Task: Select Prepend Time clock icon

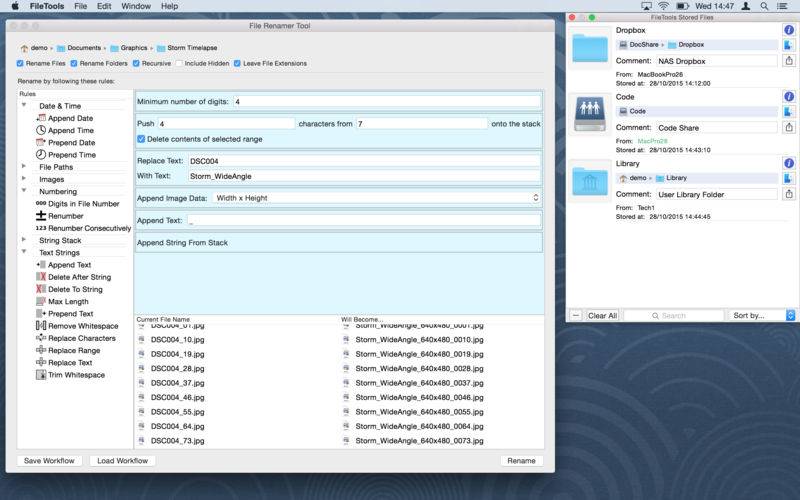Action: (x=41, y=155)
